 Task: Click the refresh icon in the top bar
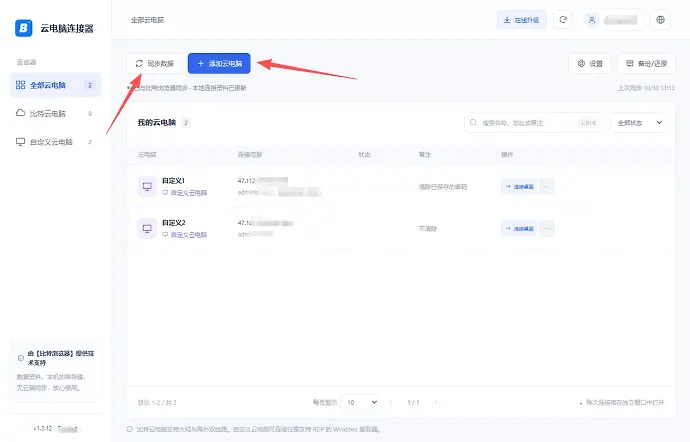click(x=563, y=20)
